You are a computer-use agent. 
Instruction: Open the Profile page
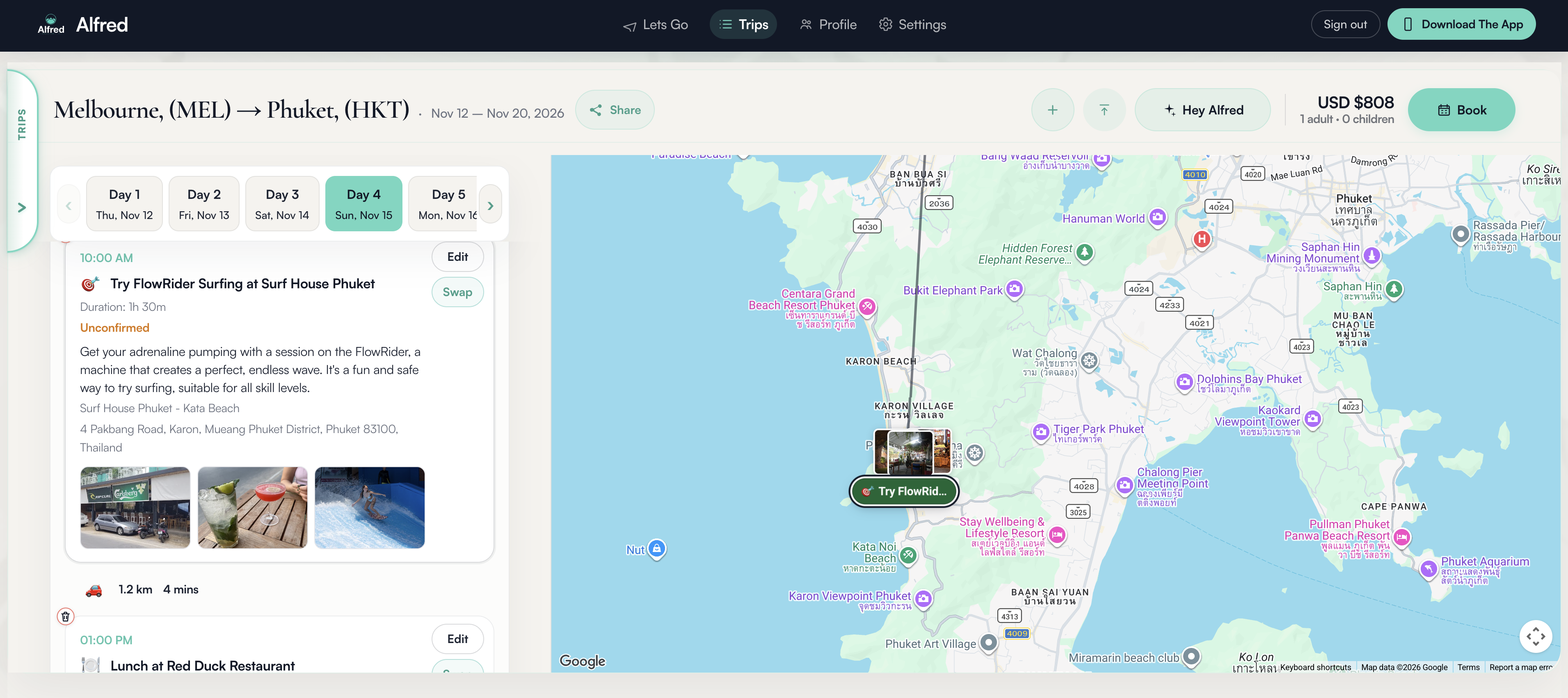point(828,25)
